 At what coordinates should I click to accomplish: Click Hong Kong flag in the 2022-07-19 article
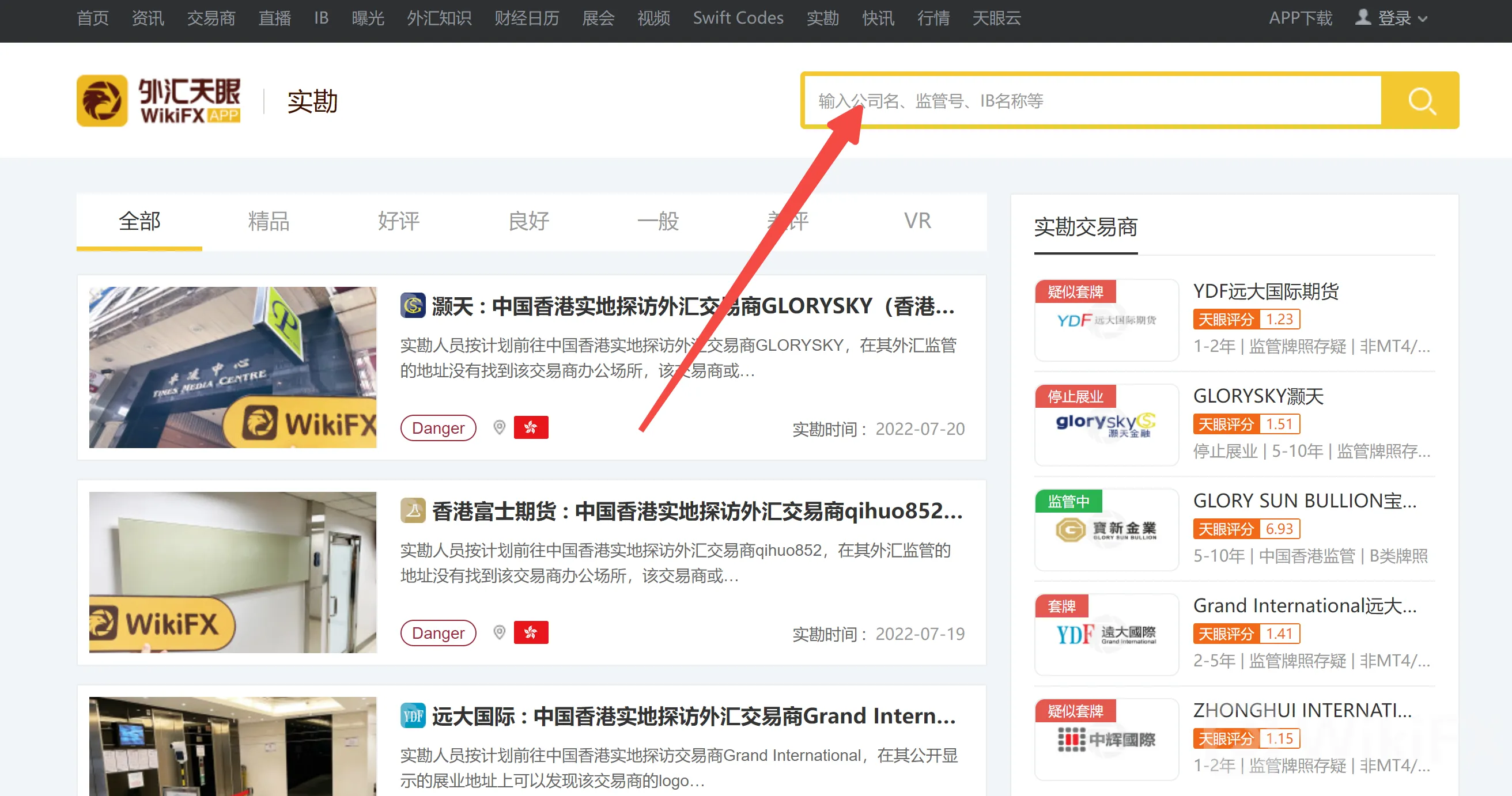tap(531, 632)
